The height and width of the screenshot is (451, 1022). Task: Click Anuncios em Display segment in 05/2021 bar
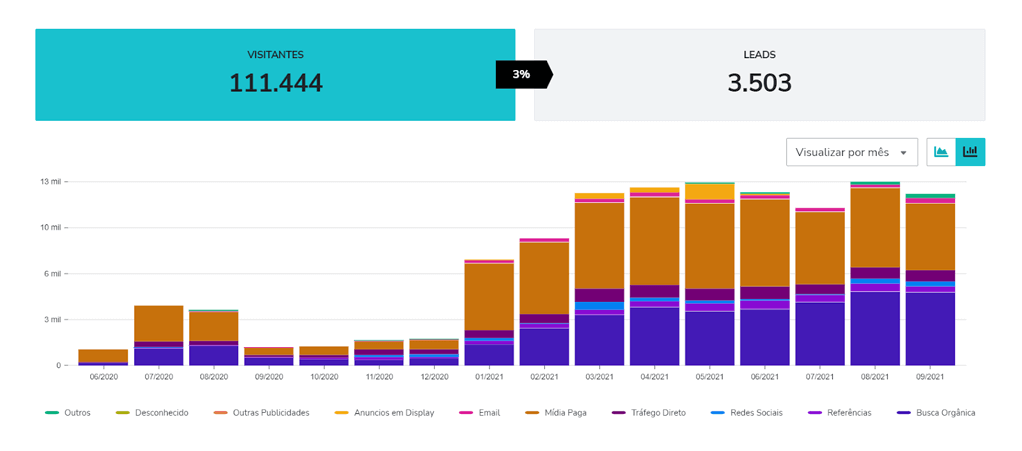coord(710,191)
